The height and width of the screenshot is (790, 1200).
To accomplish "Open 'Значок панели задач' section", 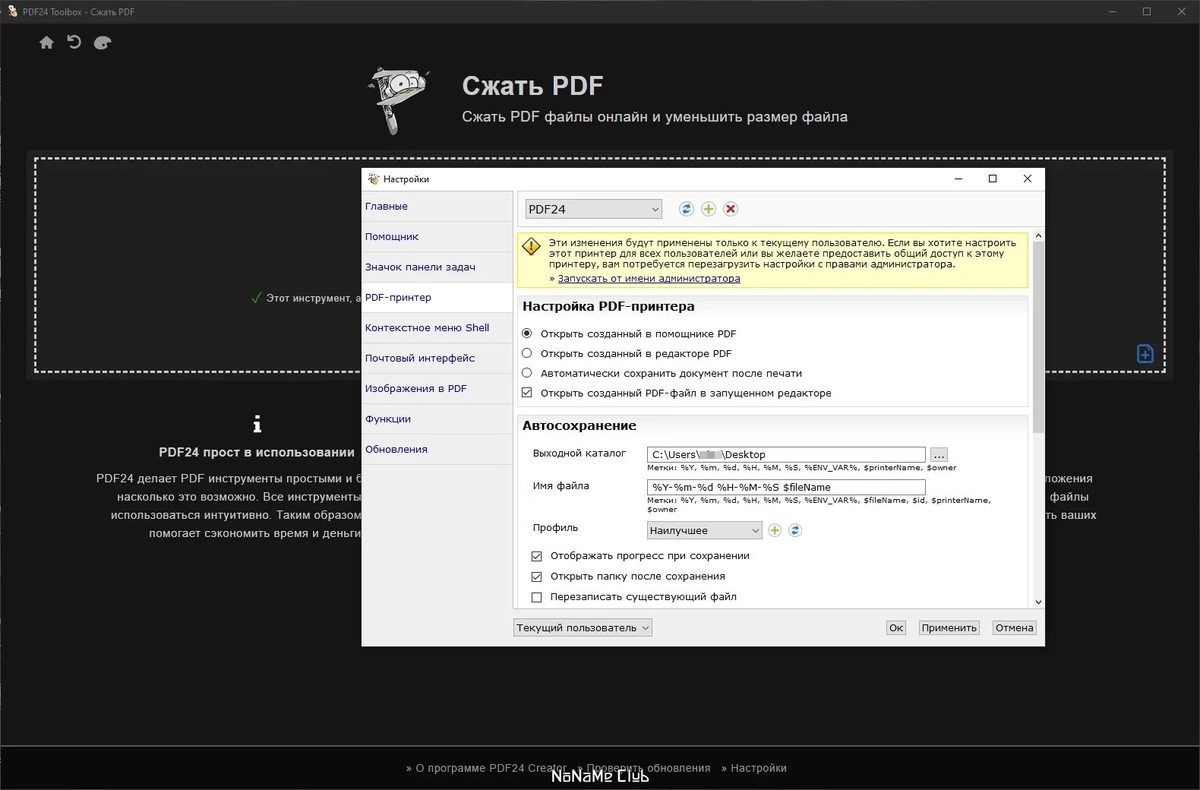I will click(437, 267).
